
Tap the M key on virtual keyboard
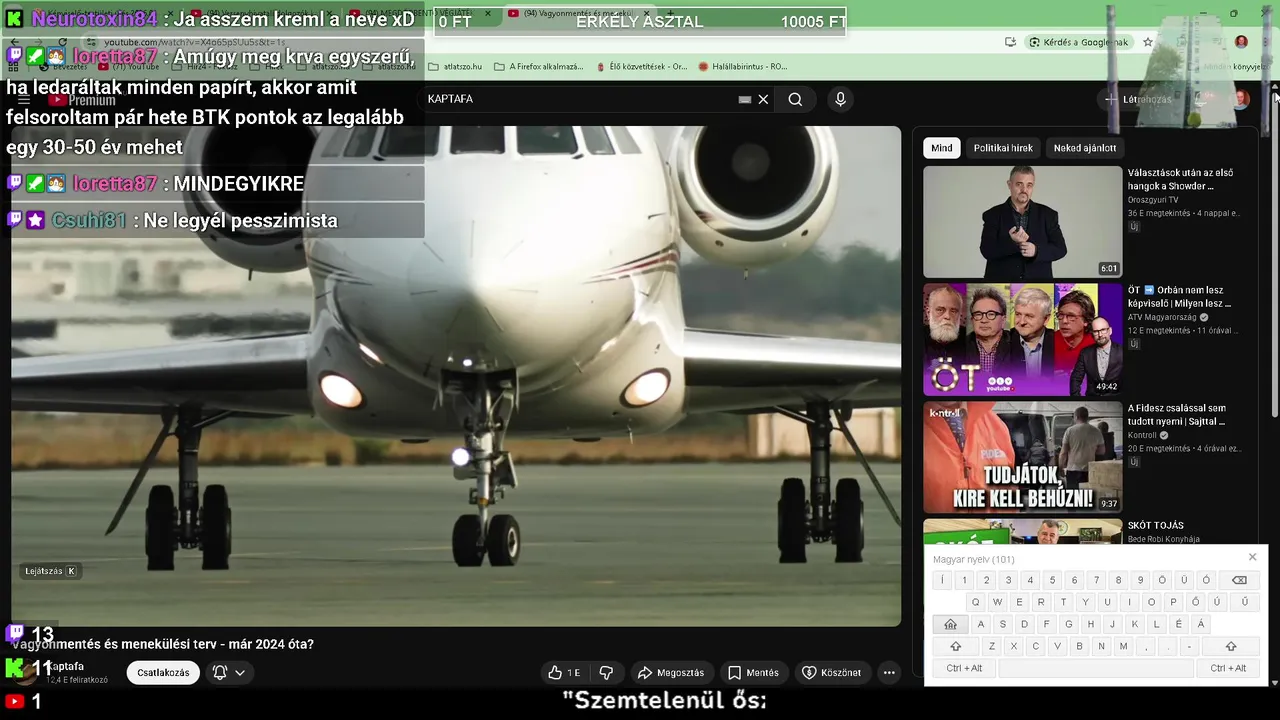coord(1123,646)
